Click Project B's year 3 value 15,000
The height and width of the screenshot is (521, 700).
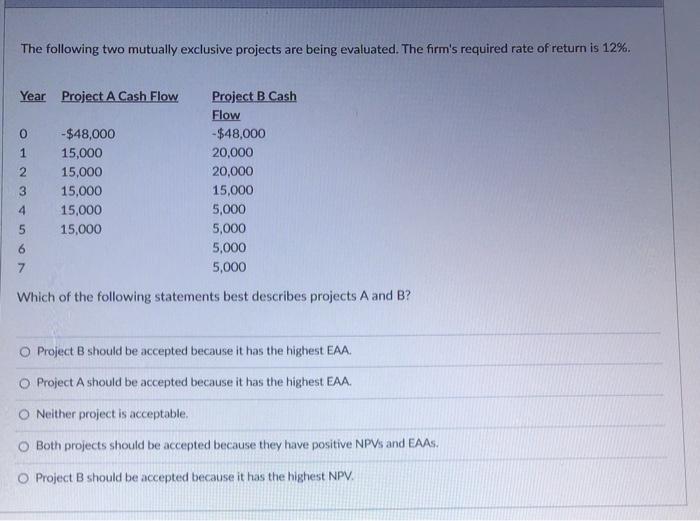click(233, 191)
